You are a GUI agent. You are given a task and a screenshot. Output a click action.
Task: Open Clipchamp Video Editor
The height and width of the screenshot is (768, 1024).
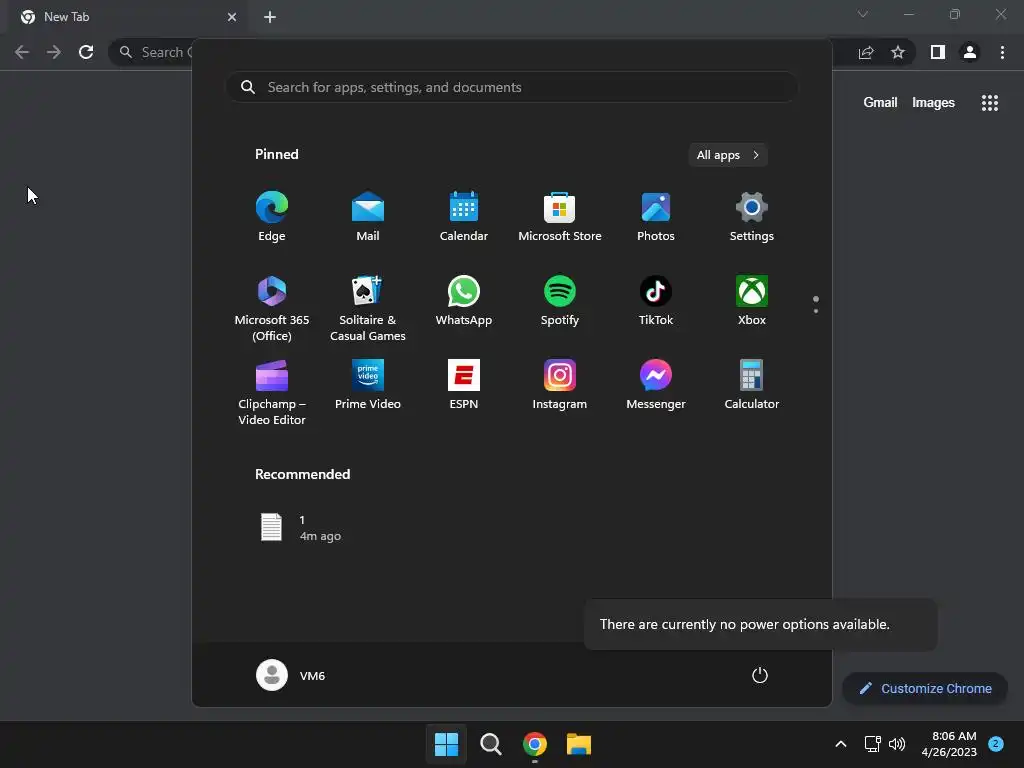[x=272, y=392]
